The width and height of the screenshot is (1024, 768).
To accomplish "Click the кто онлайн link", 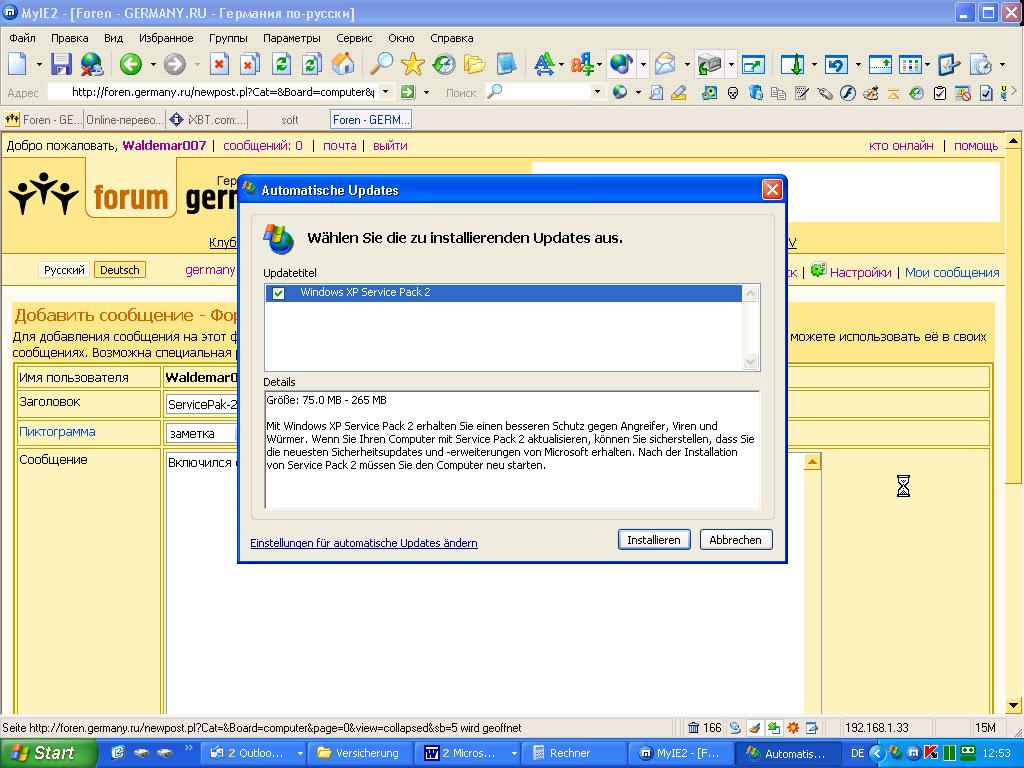I will pos(901,146).
